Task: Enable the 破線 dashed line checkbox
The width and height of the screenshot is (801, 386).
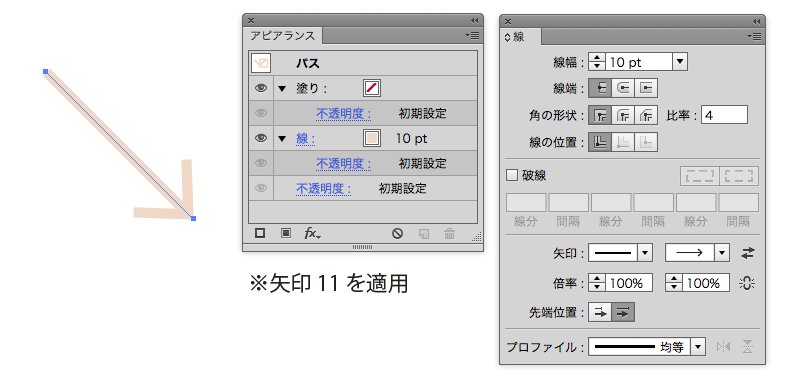Action: tap(512, 176)
